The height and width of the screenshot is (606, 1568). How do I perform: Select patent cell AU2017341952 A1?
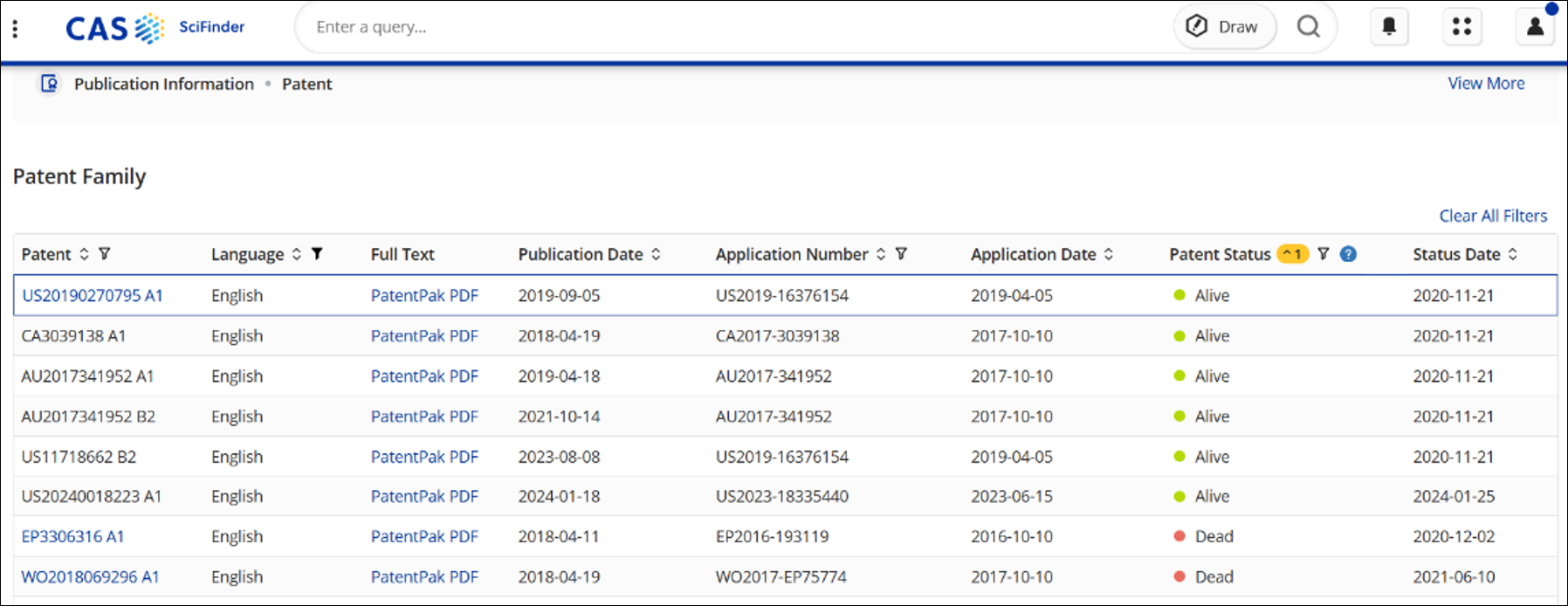pos(87,376)
